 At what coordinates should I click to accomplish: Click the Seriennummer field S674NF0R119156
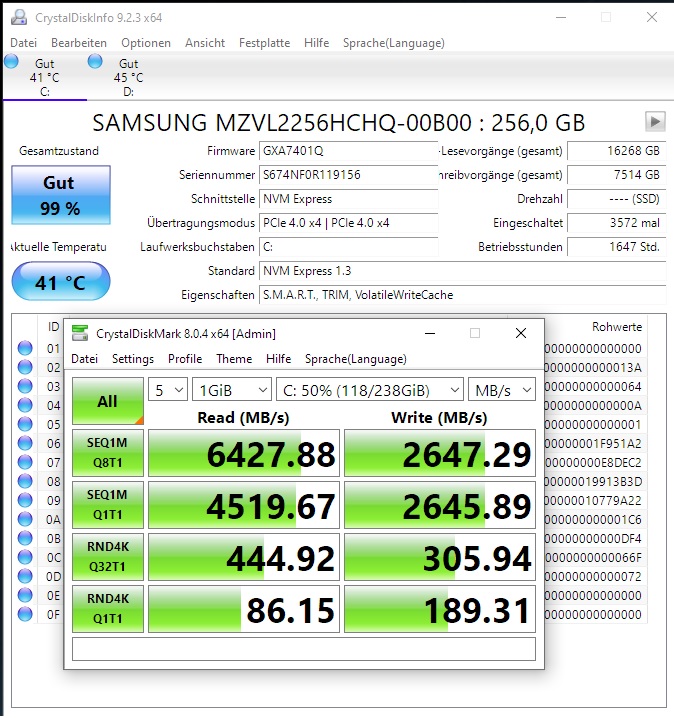point(348,174)
